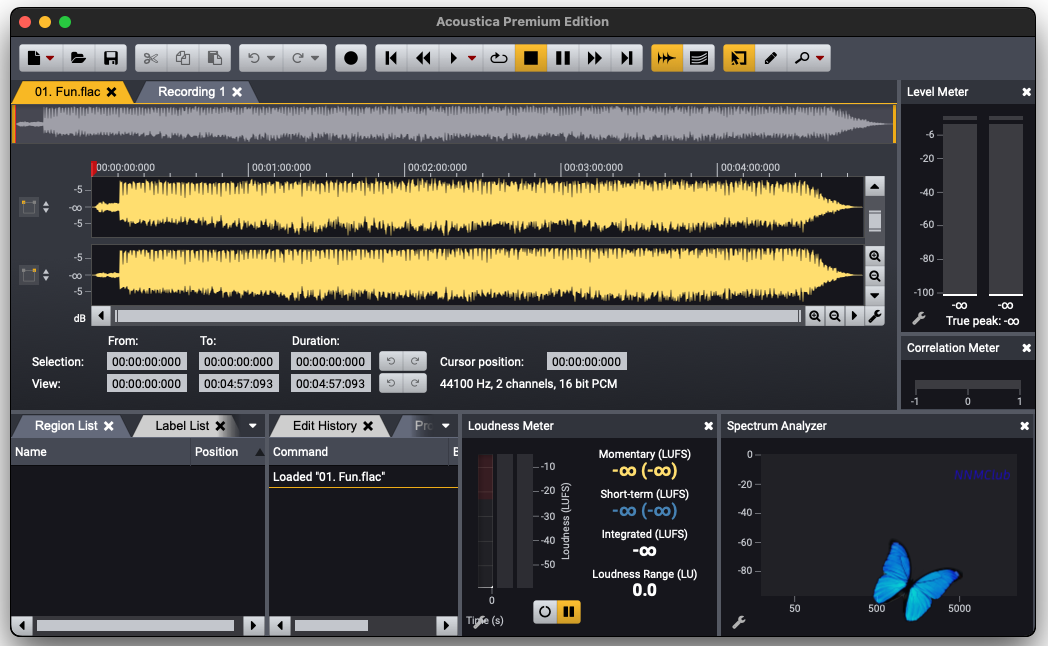Click the Selection From time field
The width and height of the screenshot is (1048, 646).
coord(146,361)
